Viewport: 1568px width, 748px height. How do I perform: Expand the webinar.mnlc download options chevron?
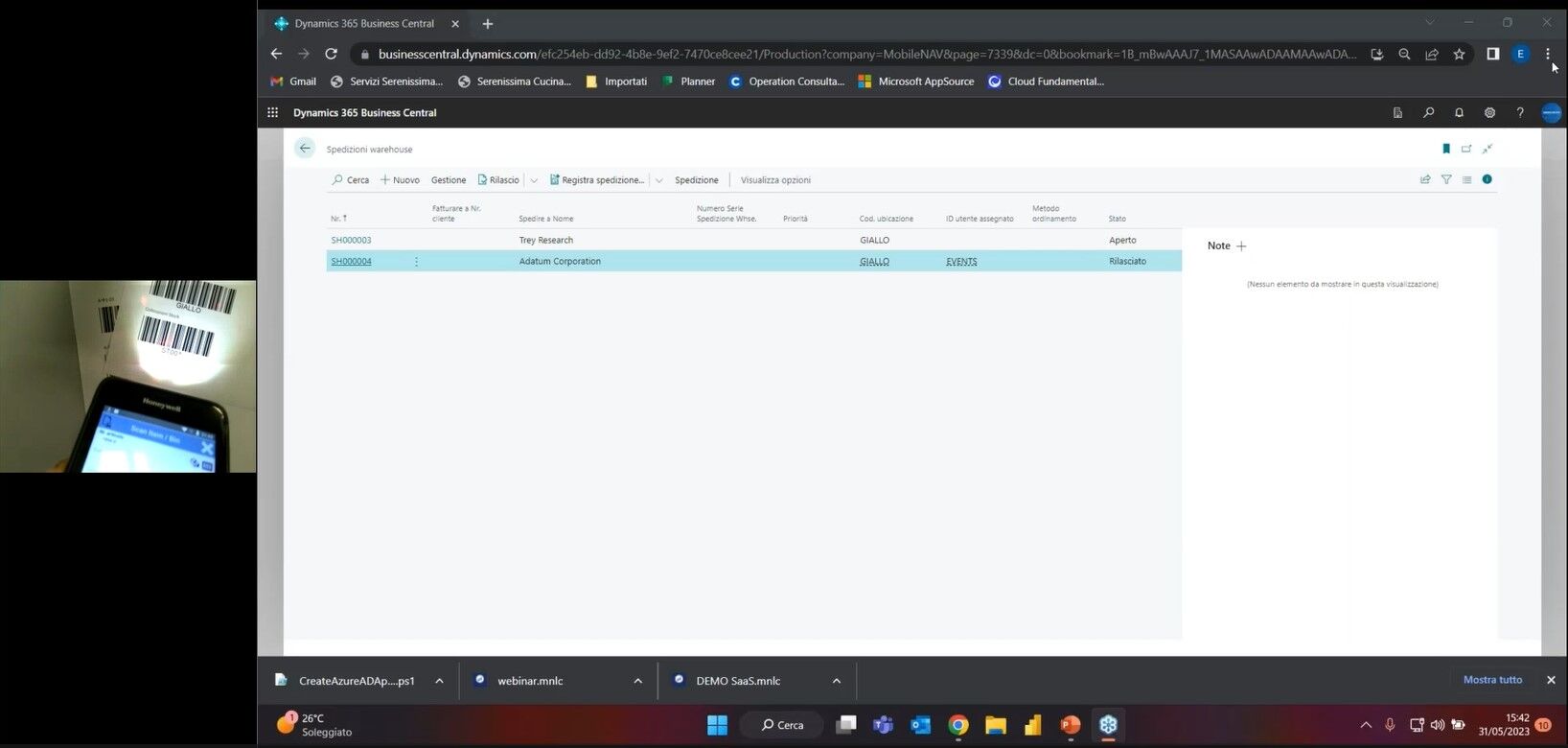[x=637, y=681]
